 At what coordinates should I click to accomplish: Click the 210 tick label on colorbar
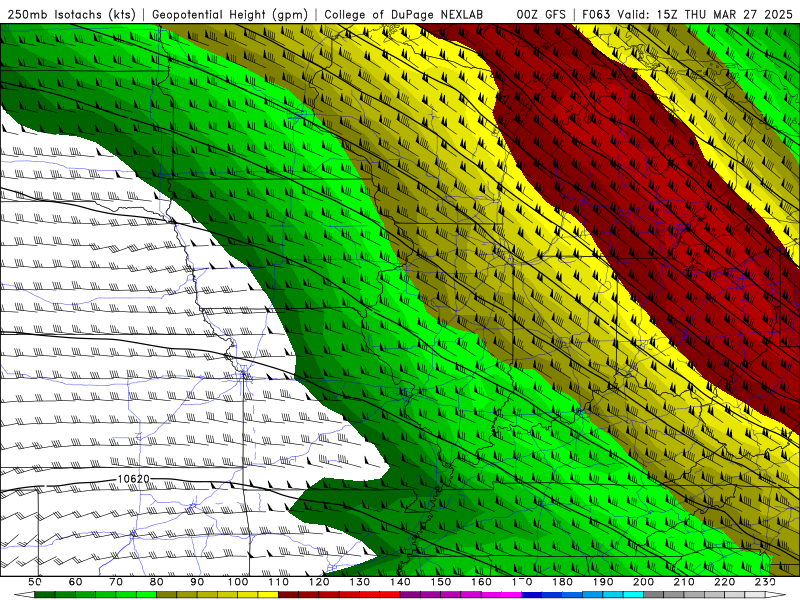[x=684, y=582]
